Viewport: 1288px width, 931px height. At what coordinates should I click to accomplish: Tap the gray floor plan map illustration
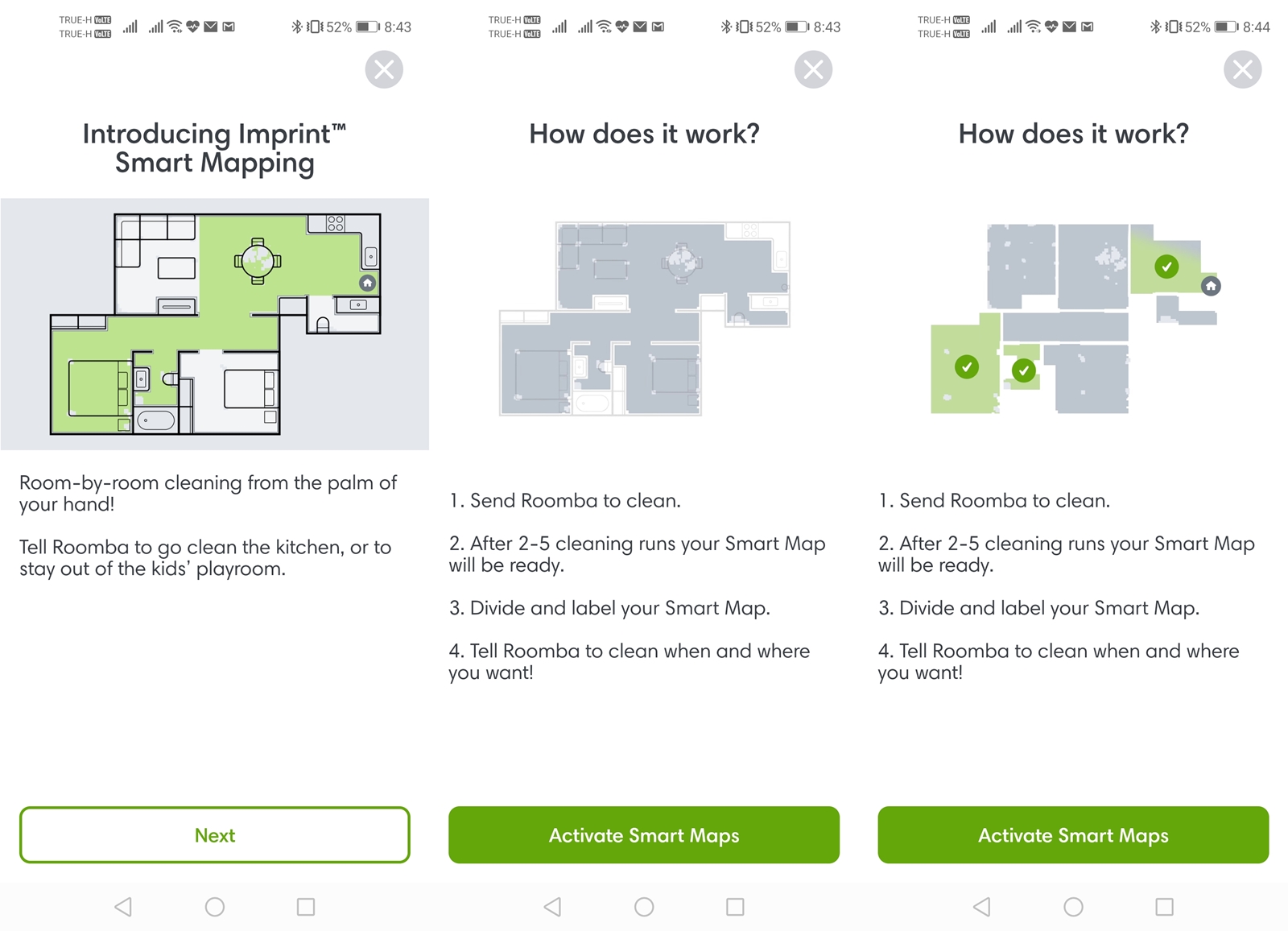(x=644, y=319)
